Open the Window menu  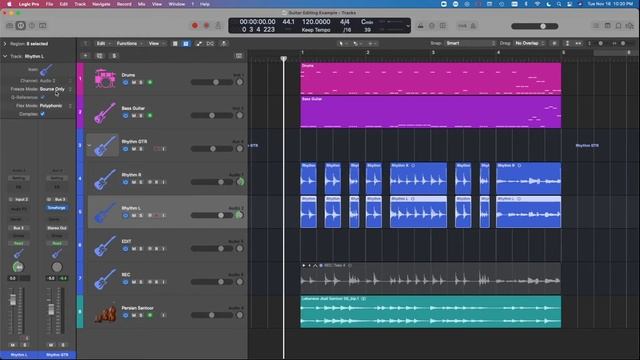(x=177, y=4)
